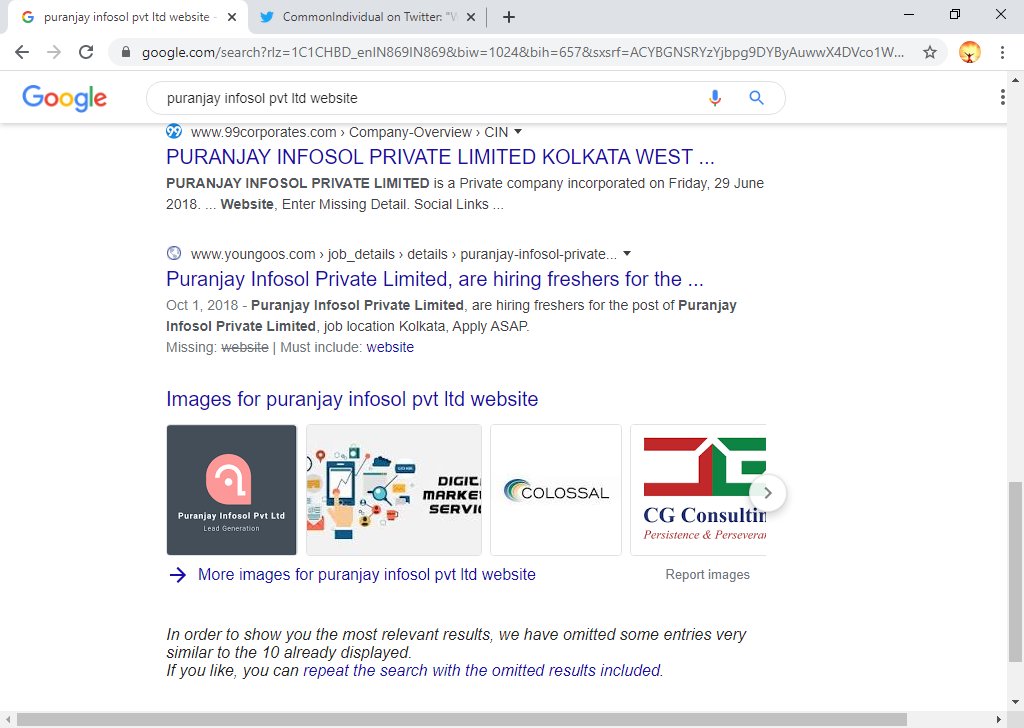Click youngoos.com breadcrumb URL text
The image size is (1024, 728).
click(403, 254)
